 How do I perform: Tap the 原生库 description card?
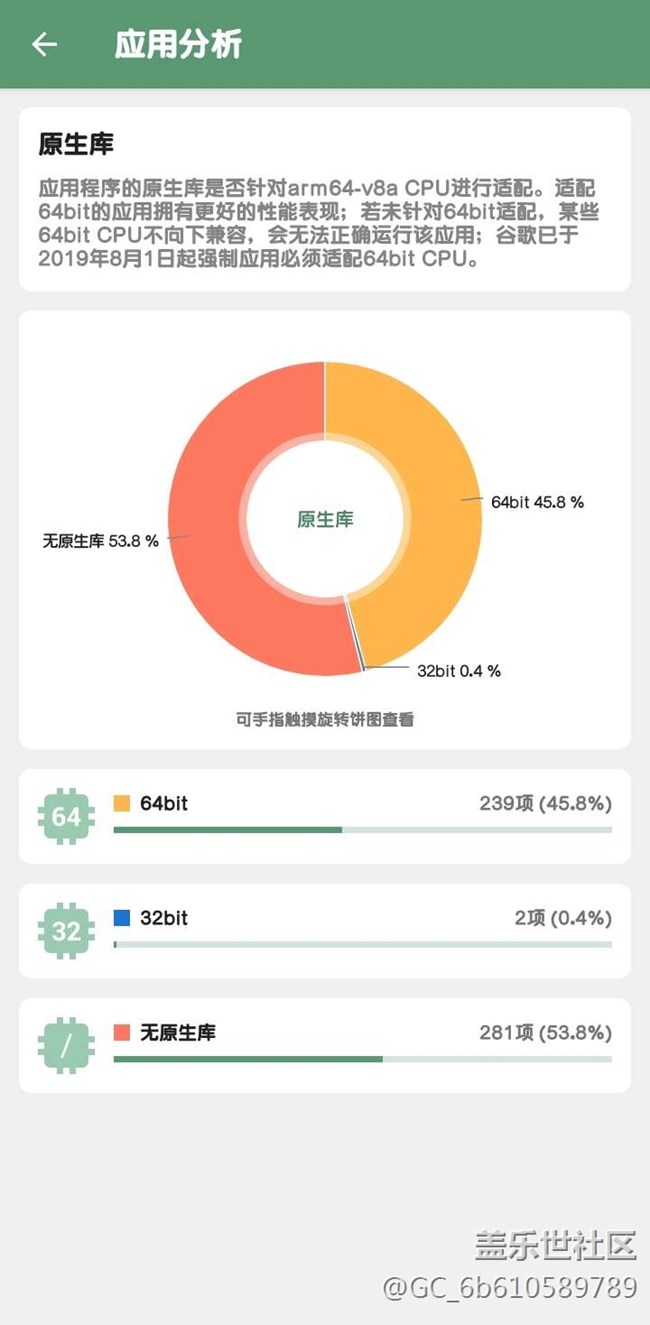click(x=325, y=199)
